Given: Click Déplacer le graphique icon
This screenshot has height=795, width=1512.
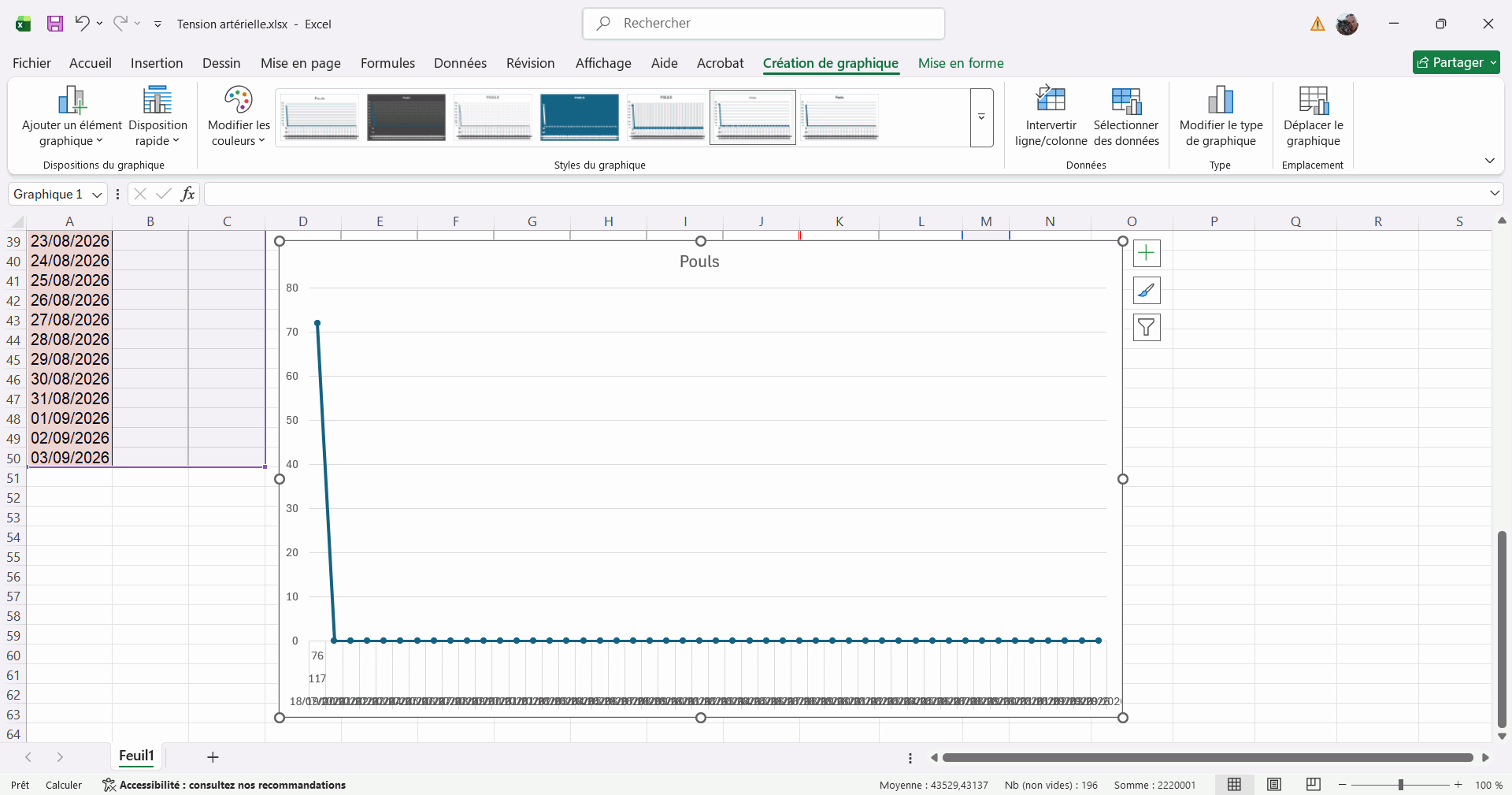Looking at the screenshot, I should click(x=1314, y=100).
